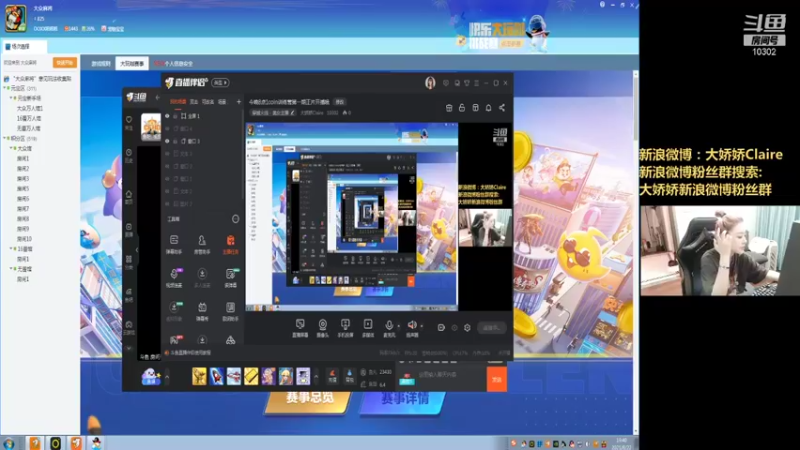
Task: Add a new scene with the plus icon
Action: pos(238,102)
